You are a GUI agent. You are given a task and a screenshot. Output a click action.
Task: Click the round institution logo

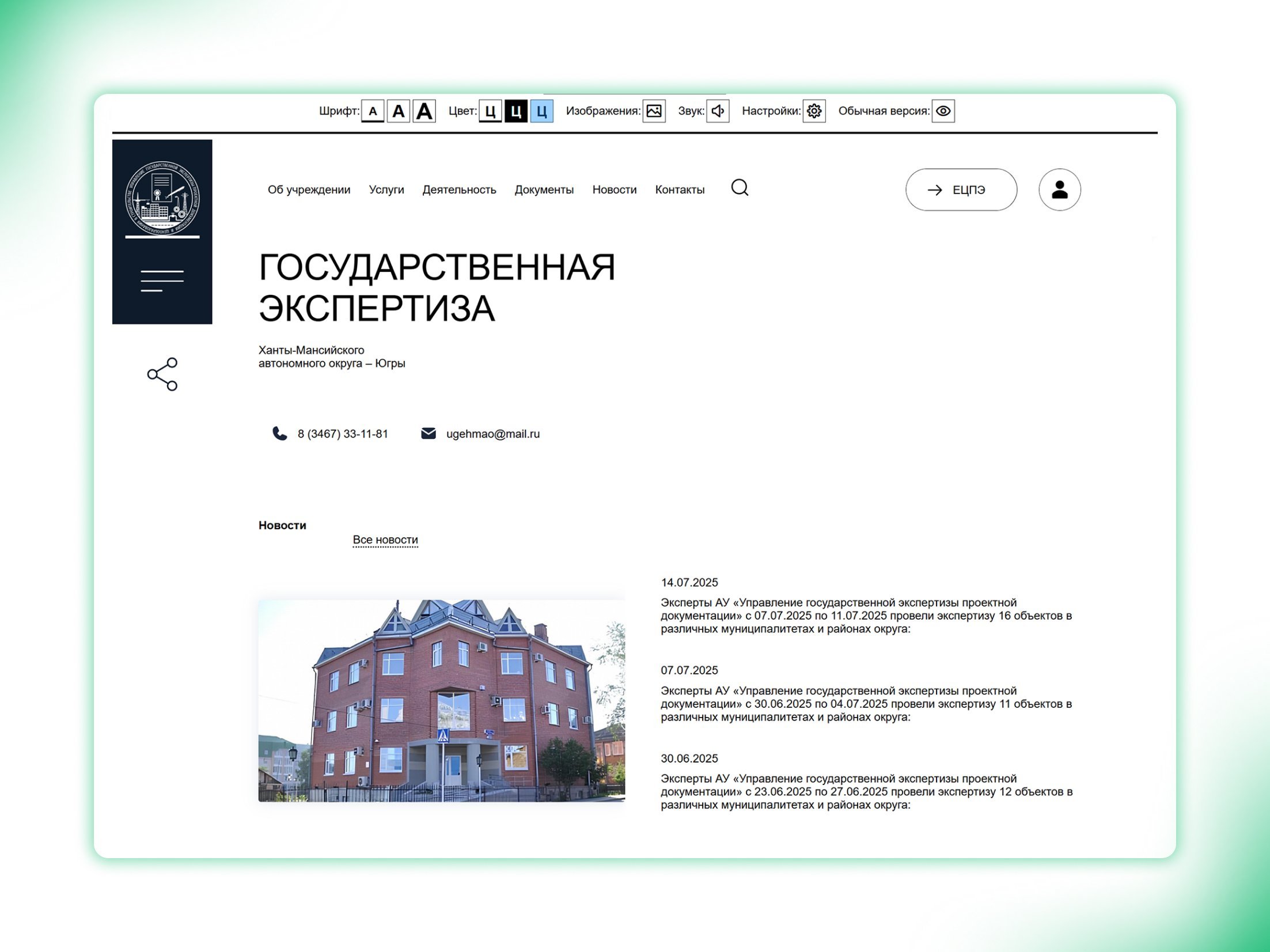(162, 198)
